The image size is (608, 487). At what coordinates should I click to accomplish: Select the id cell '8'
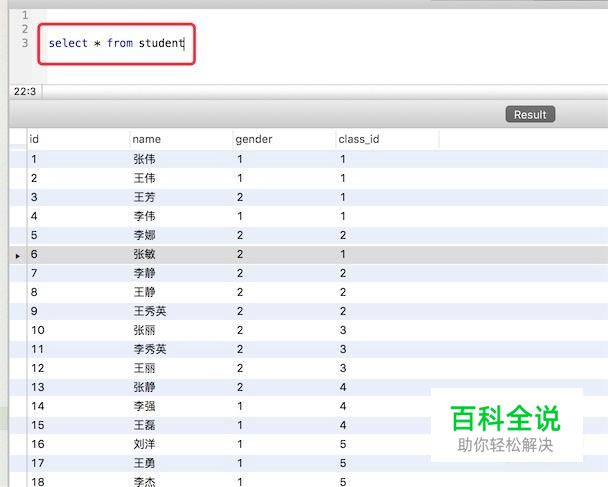[x=34, y=292]
